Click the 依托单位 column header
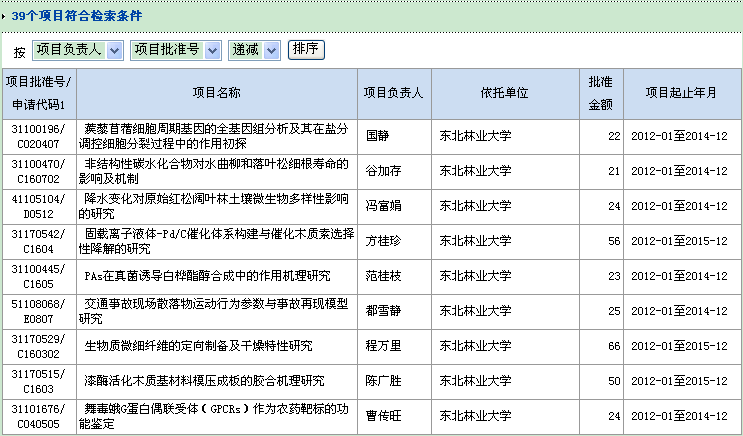Viewport: 743px width, 436px height. pyautogui.click(x=505, y=93)
